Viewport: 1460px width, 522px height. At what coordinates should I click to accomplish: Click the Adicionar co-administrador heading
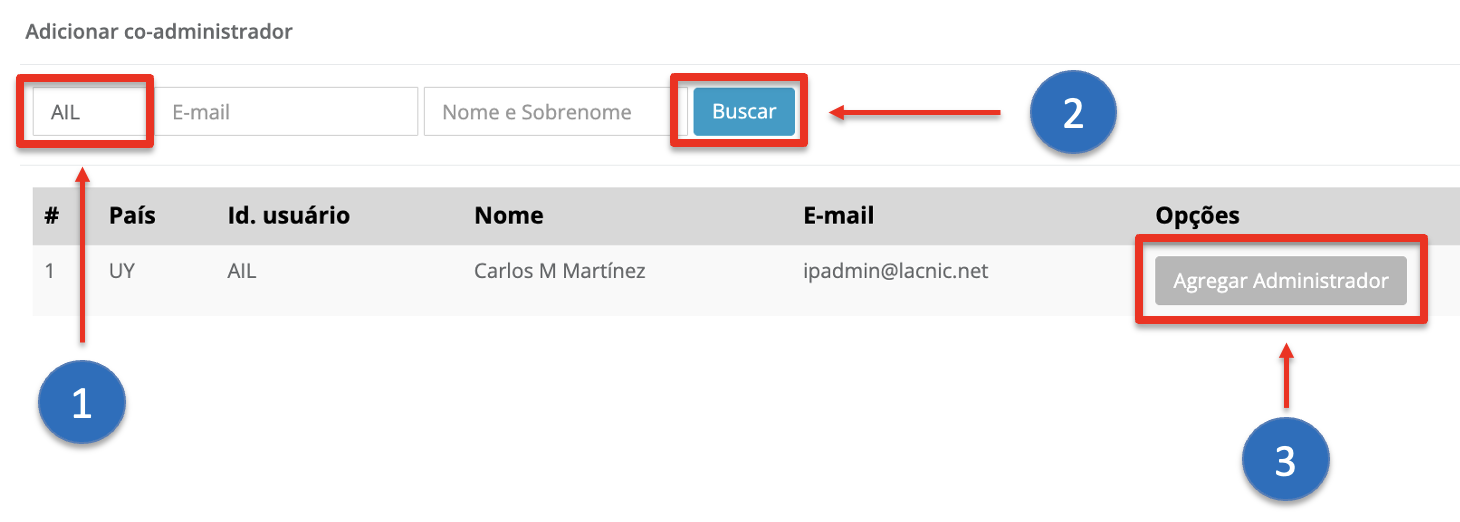(x=159, y=32)
